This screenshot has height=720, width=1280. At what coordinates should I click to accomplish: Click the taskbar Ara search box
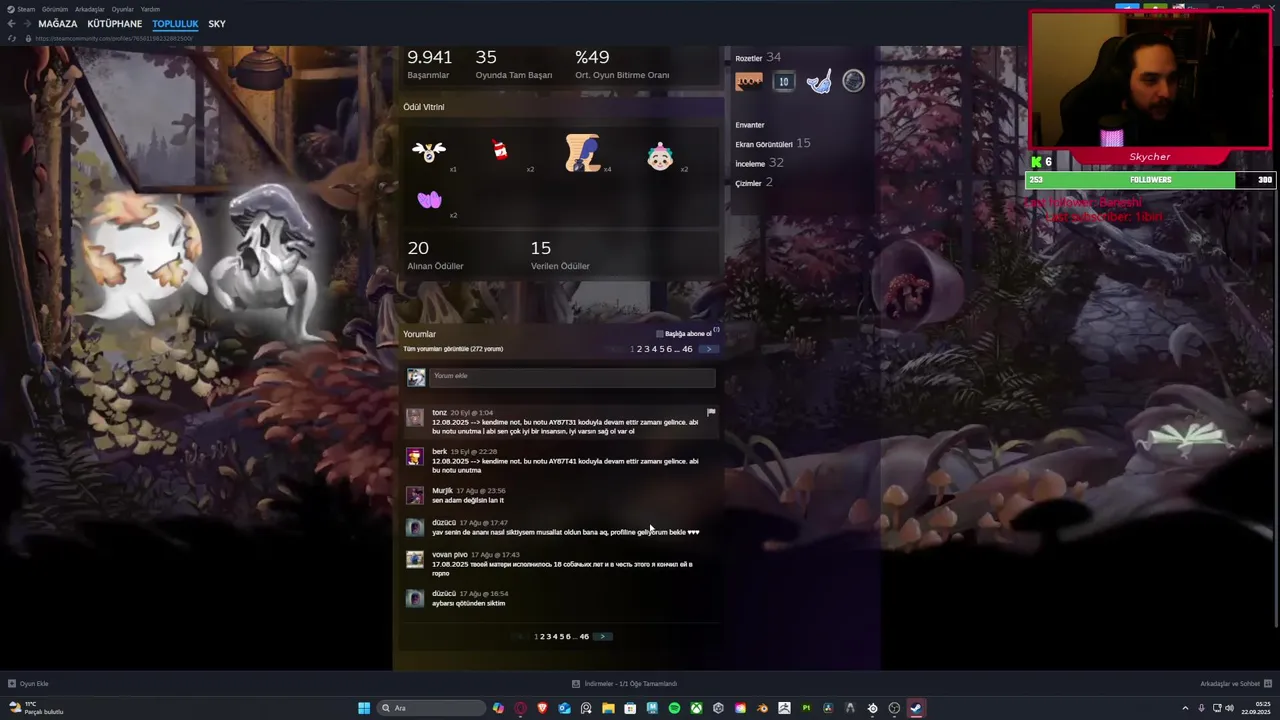(x=432, y=708)
